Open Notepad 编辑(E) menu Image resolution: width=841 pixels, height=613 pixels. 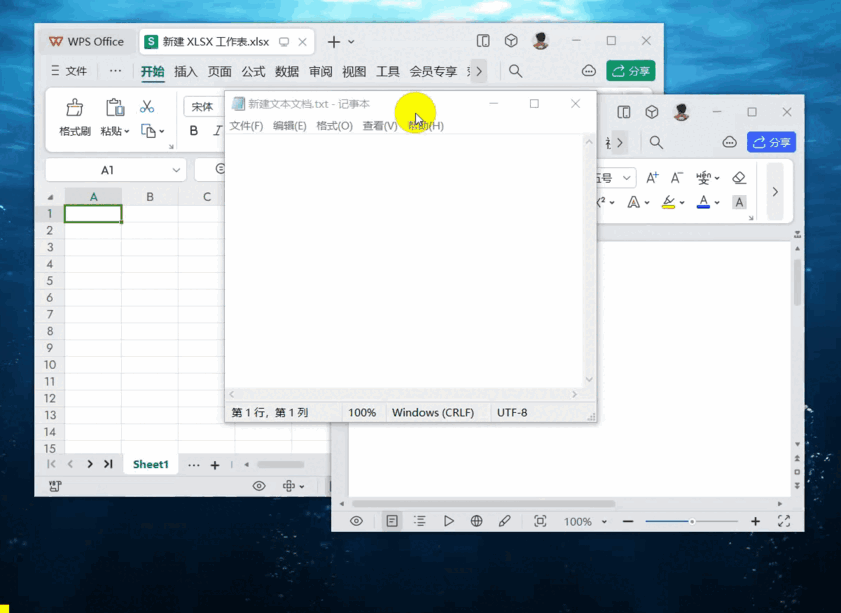click(290, 125)
